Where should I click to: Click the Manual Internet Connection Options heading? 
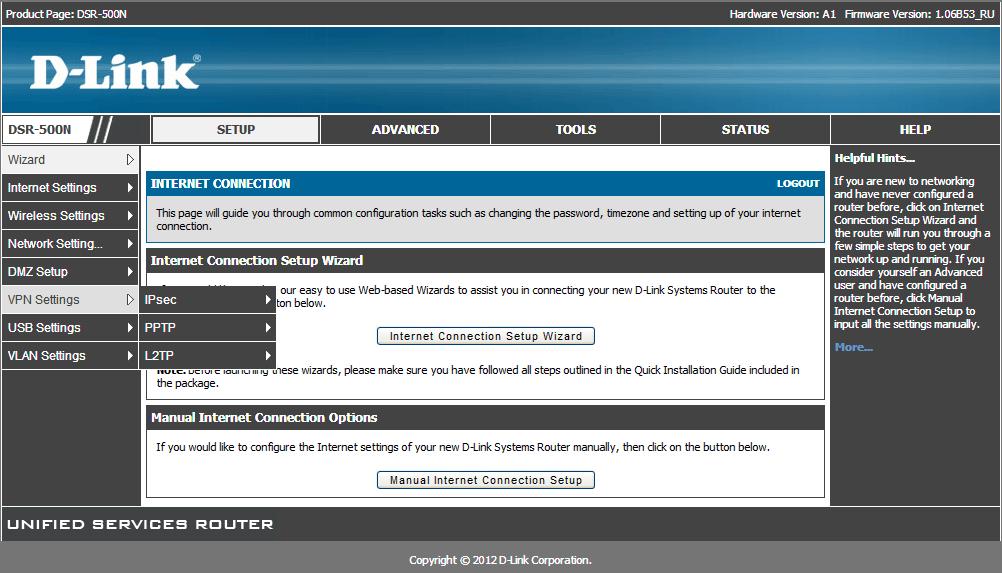(x=264, y=417)
